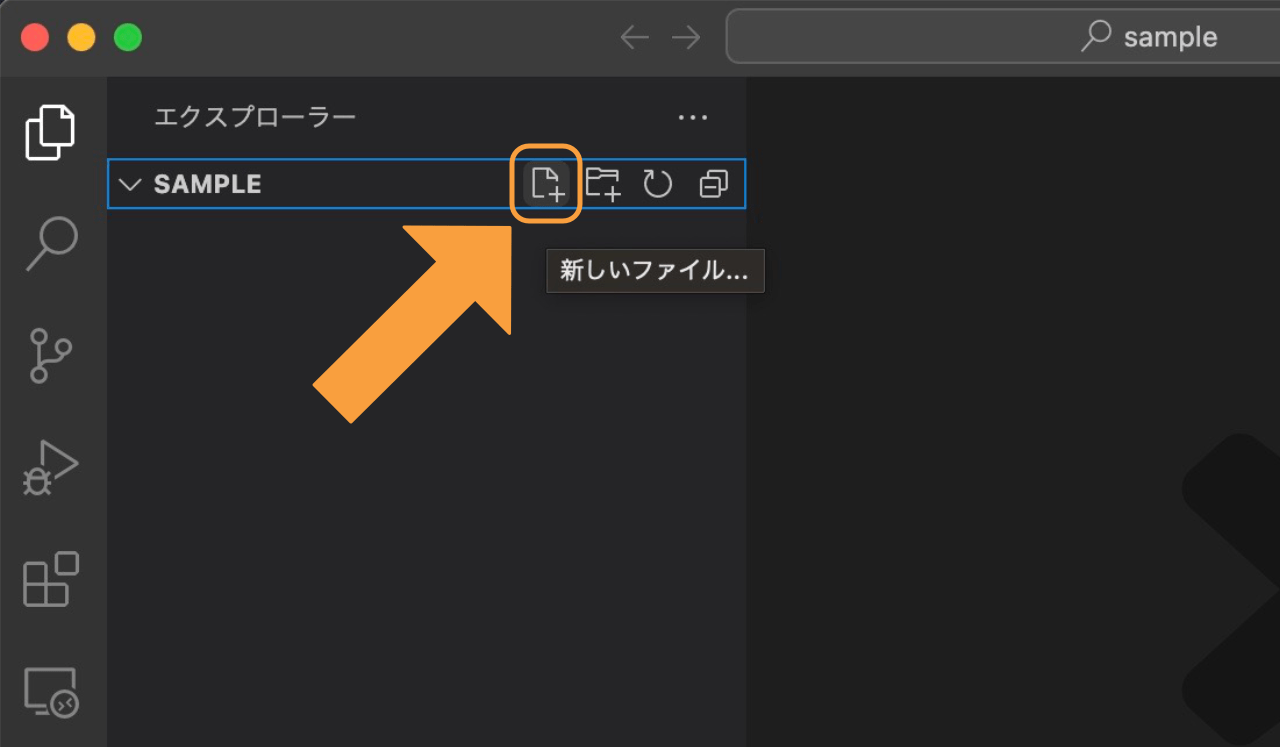Open the Explorer view in activity bar
Screen dimensions: 1280x747
[x=50, y=131]
